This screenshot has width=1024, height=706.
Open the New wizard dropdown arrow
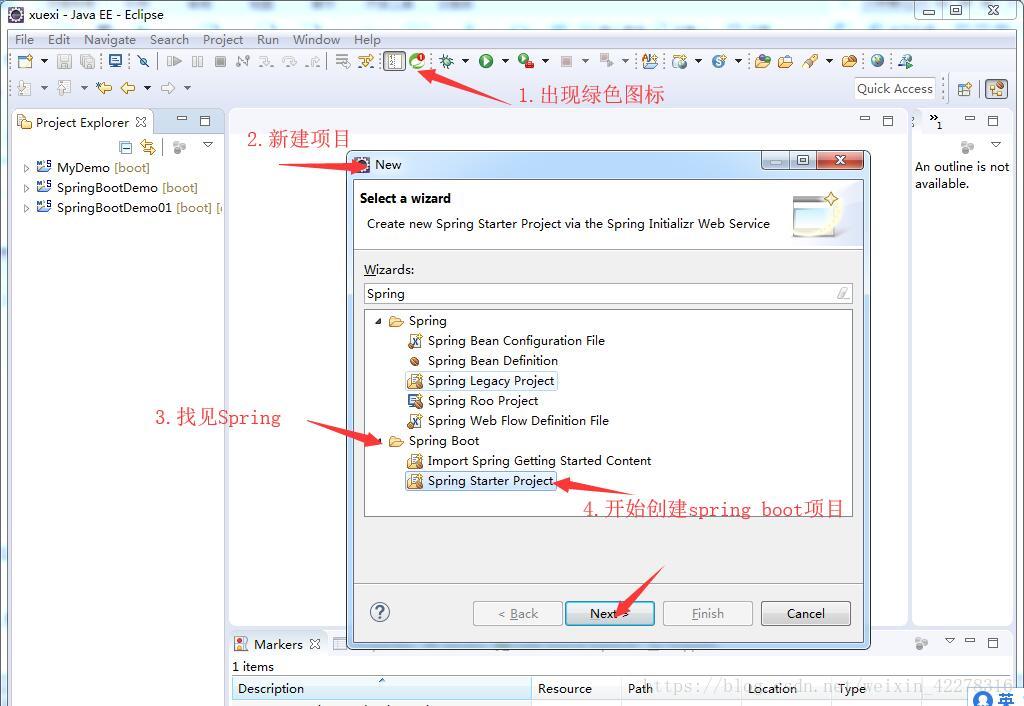pos(44,61)
